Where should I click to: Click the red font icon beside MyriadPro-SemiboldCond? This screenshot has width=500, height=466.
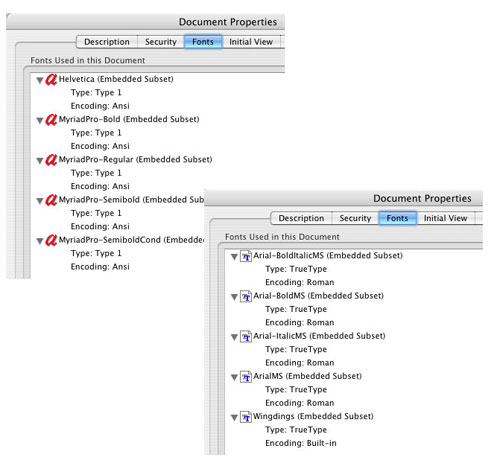tap(51, 240)
